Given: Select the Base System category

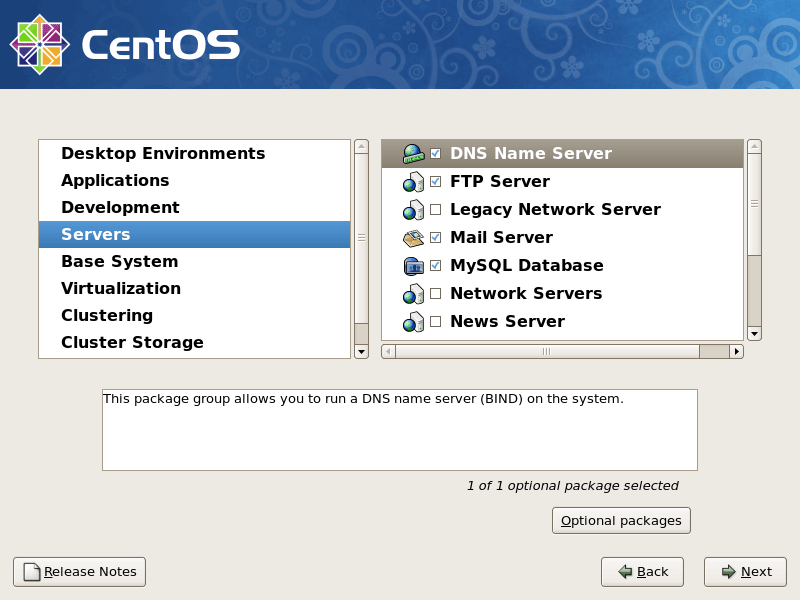Looking at the screenshot, I should click(x=194, y=262).
